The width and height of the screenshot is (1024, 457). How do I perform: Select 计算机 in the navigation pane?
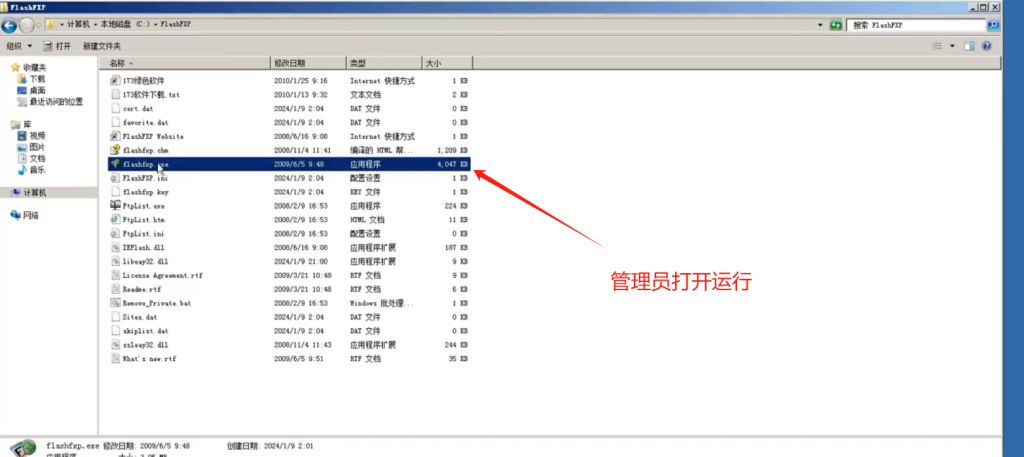(x=35, y=193)
